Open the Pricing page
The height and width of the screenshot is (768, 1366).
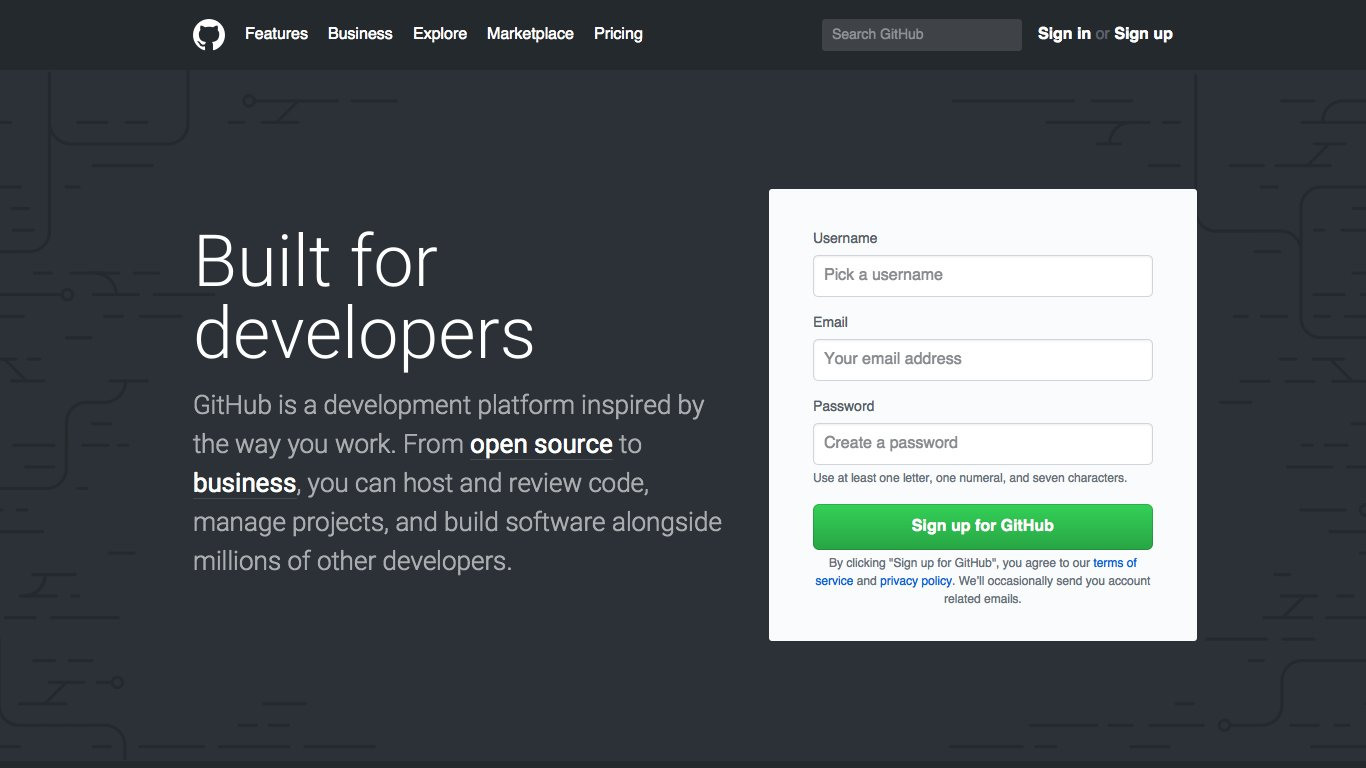click(618, 34)
